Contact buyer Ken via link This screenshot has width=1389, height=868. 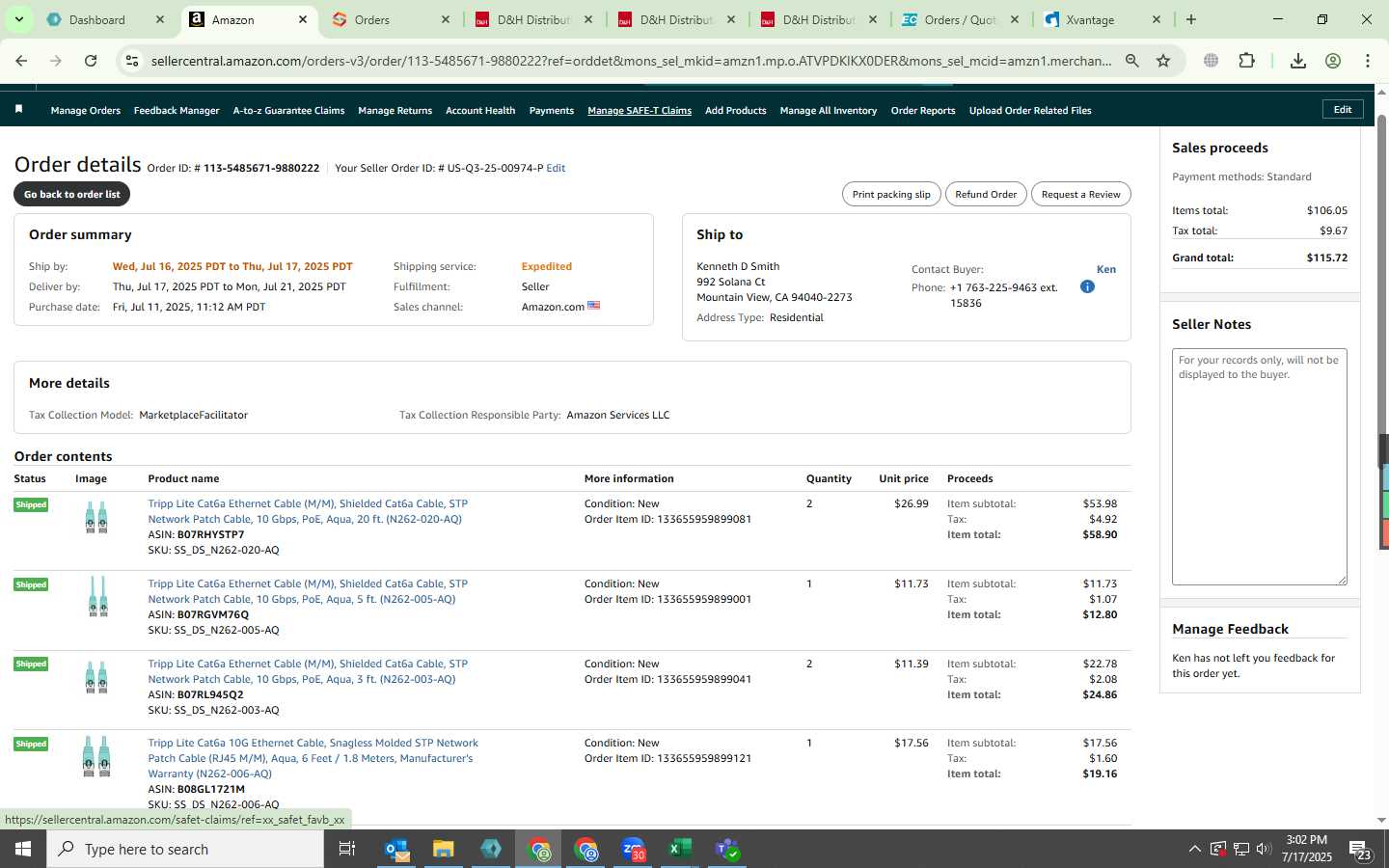[1105, 269]
